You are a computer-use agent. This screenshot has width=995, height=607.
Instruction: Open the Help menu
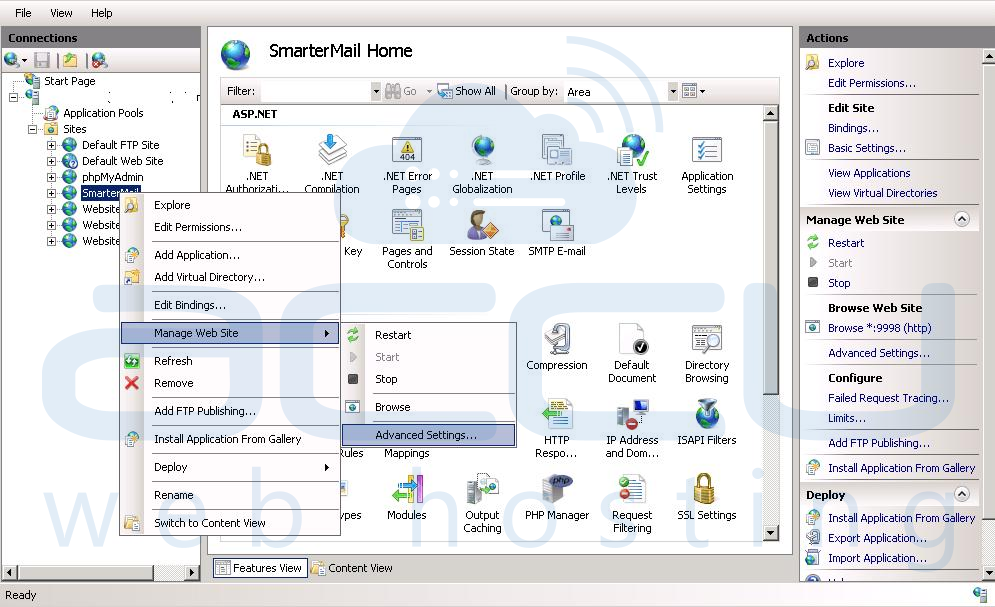(x=102, y=13)
